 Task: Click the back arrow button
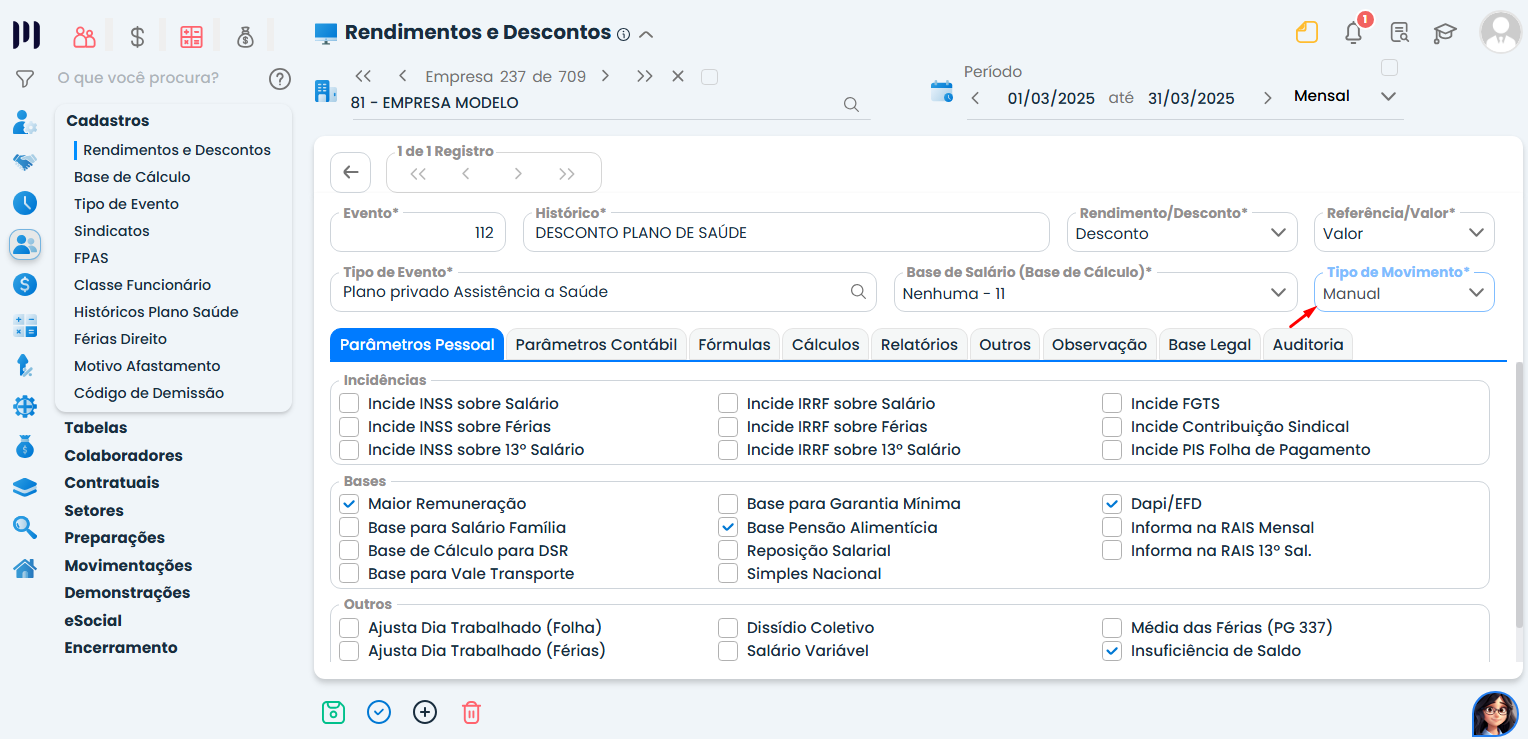click(350, 172)
